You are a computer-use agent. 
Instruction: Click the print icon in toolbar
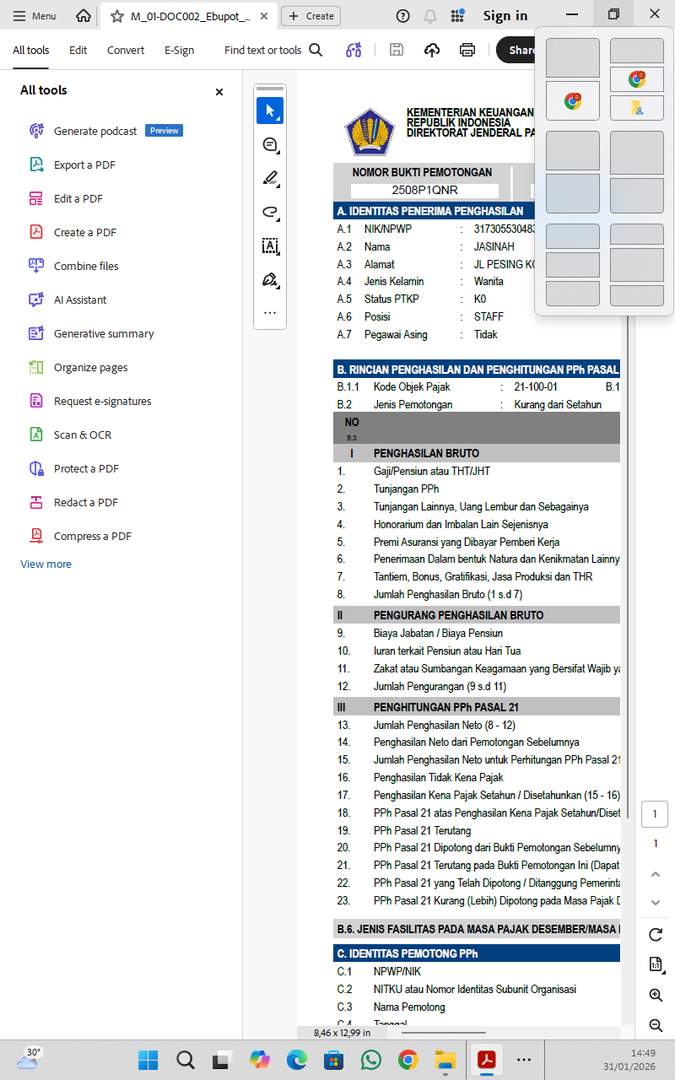click(x=467, y=50)
